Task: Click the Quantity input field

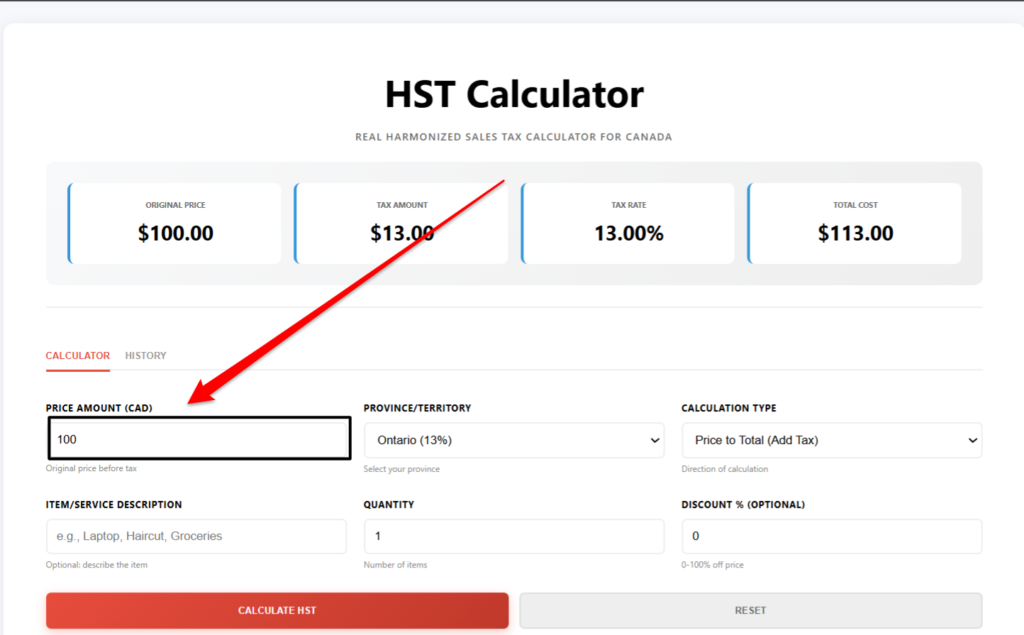Action: pos(514,536)
